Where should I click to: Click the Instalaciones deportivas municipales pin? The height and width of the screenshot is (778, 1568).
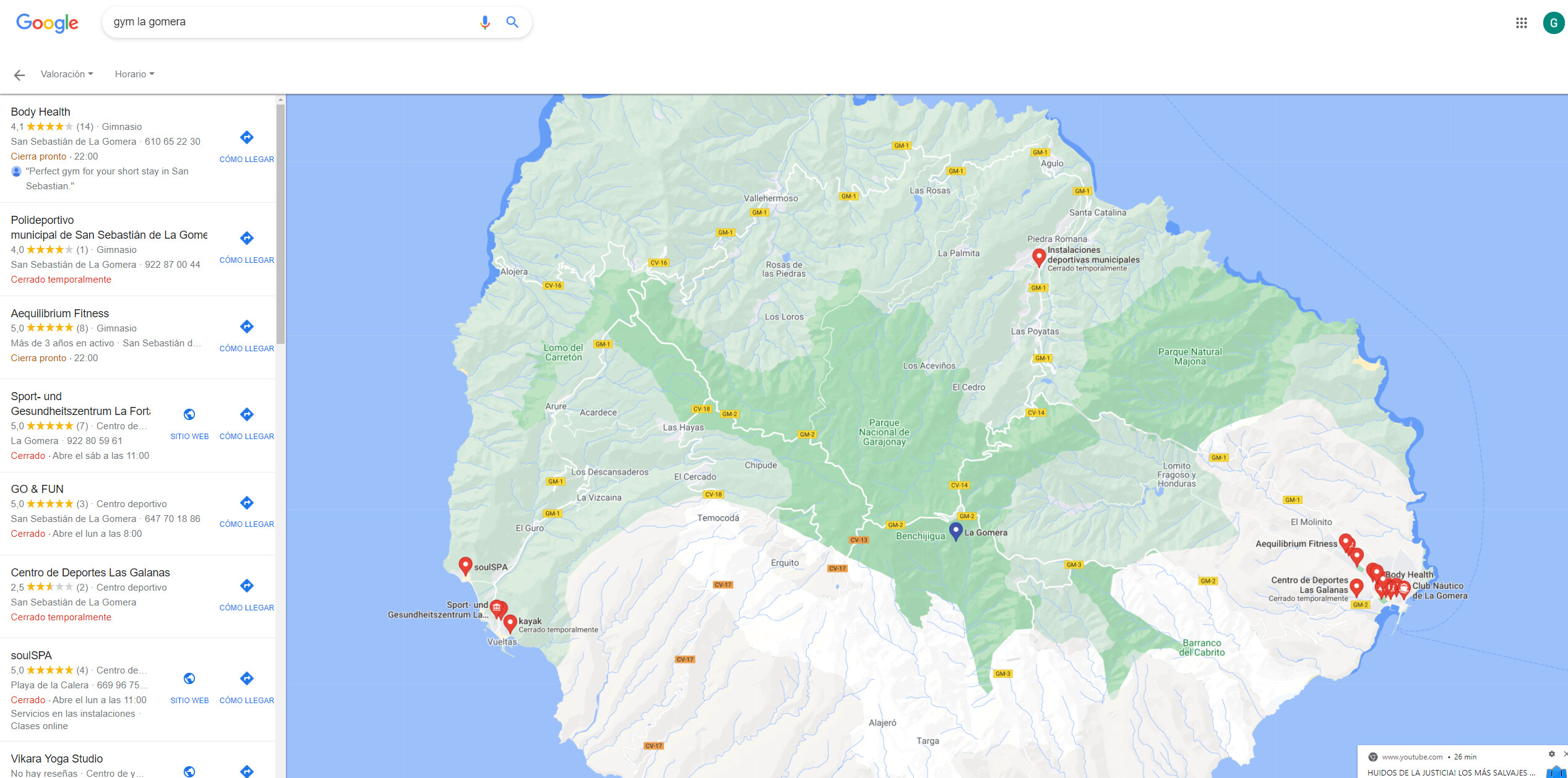coord(1039,257)
